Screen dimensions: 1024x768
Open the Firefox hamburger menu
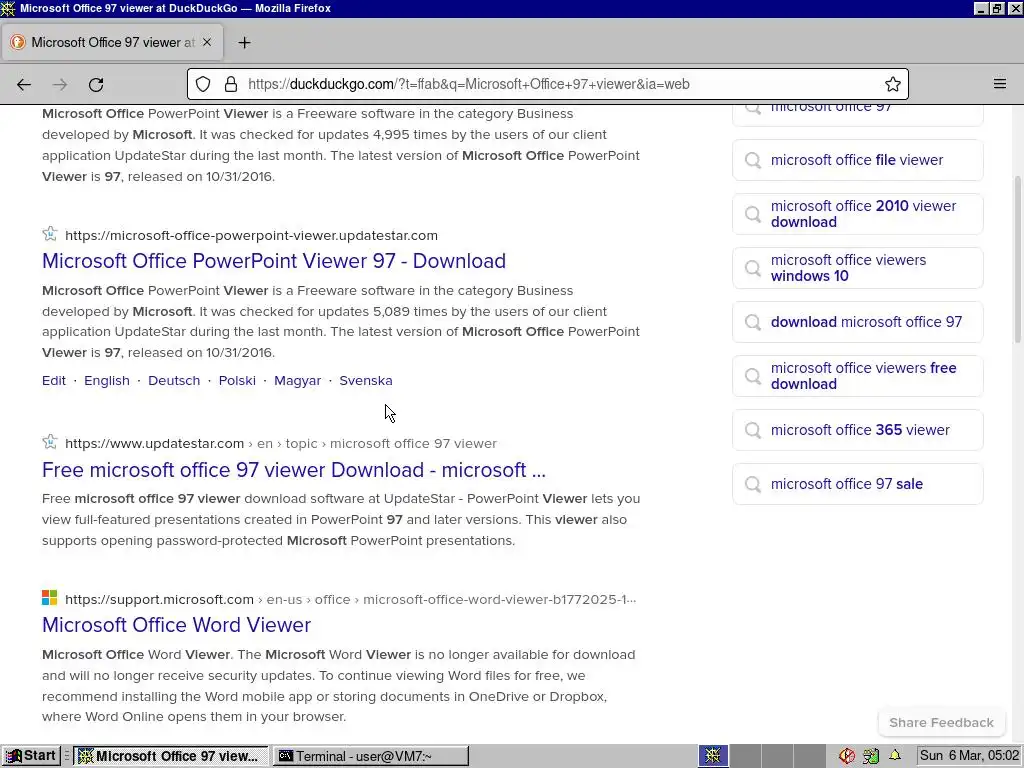coord(1000,84)
